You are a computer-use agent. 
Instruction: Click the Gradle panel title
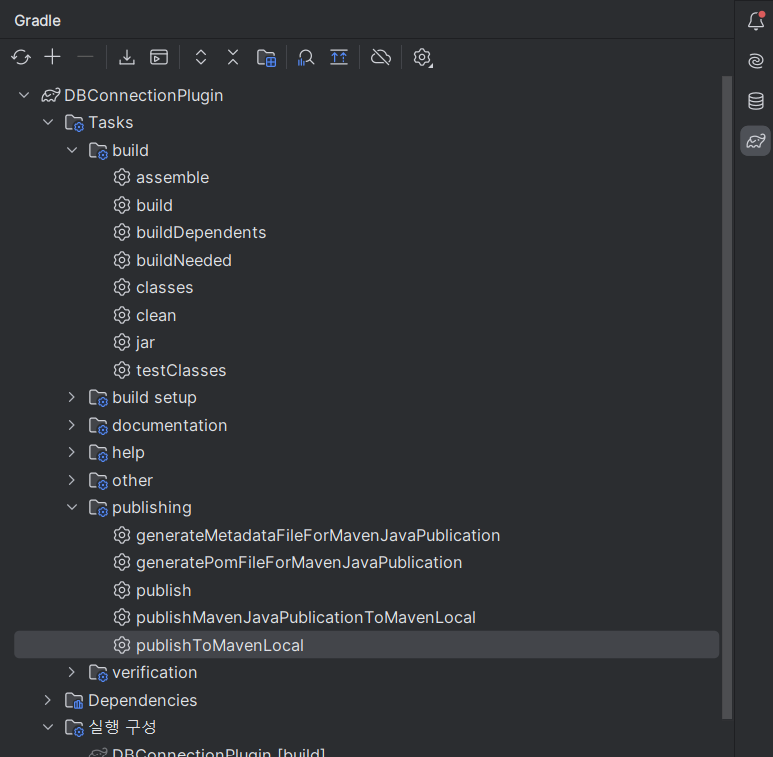pyautogui.click(x=37, y=21)
